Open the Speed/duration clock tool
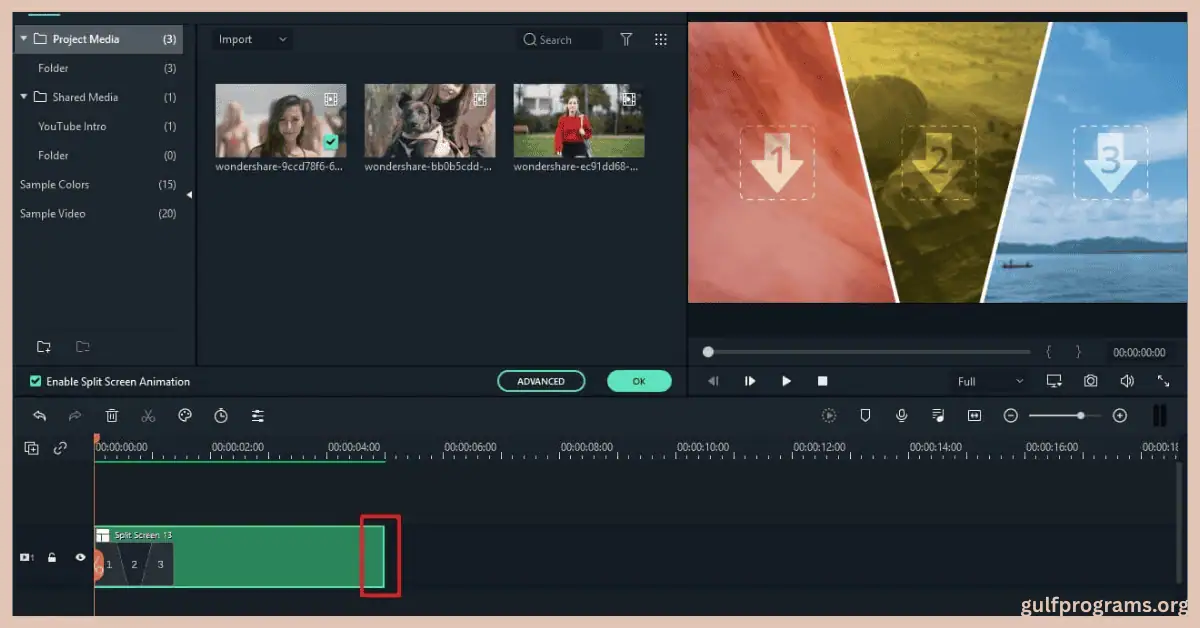 click(220, 415)
